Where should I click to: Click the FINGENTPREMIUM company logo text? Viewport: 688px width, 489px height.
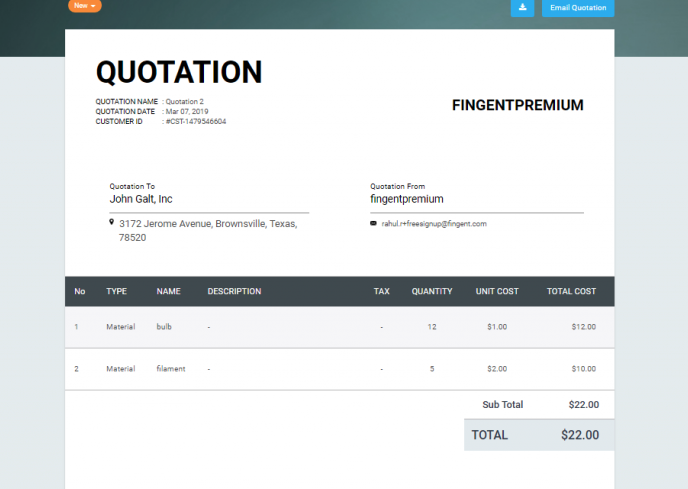[x=517, y=105]
